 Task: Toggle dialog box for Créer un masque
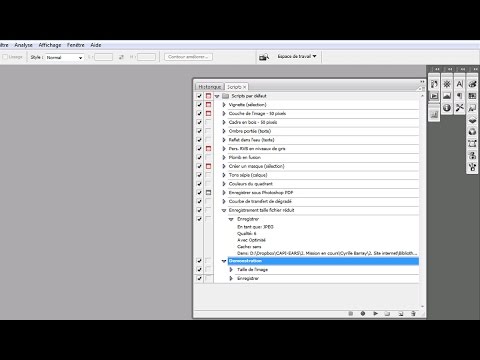(x=208, y=166)
